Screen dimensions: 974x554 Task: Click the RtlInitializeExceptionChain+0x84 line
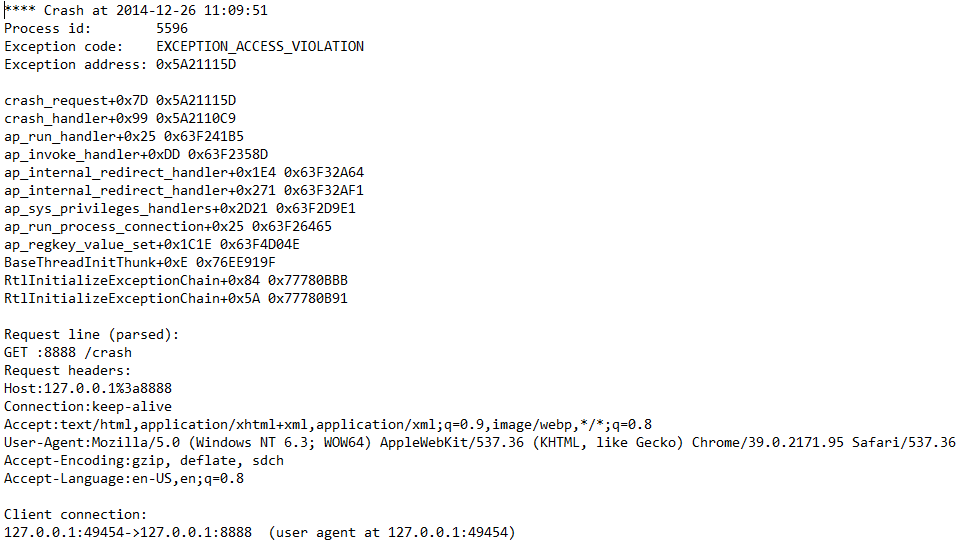[176, 281]
